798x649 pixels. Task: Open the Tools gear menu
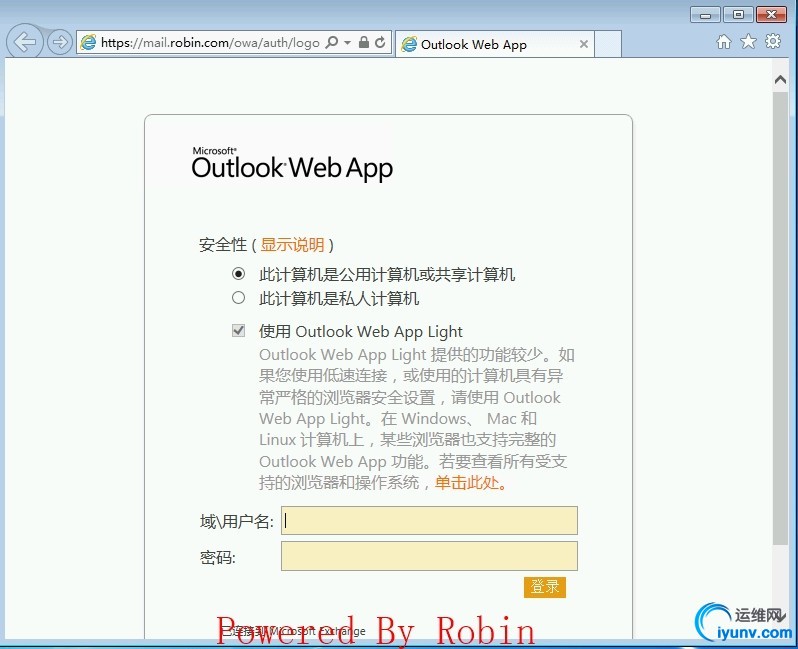tap(773, 42)
